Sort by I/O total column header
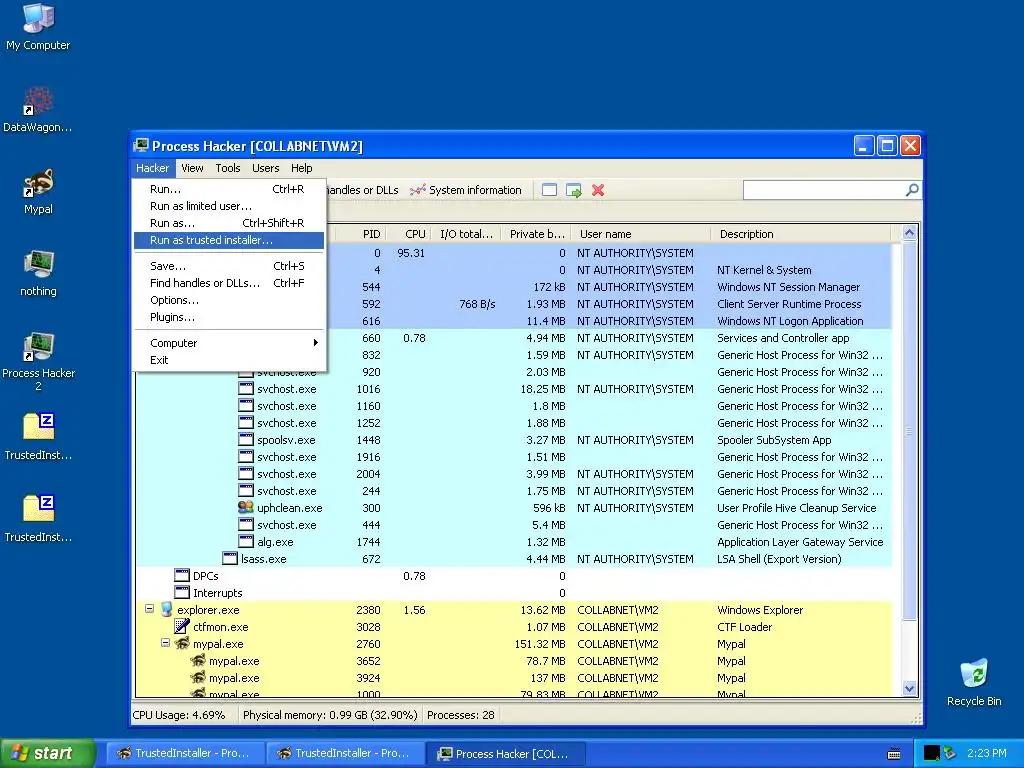The width and height of the screenshot is (1024, 768). tap(466, 234)
